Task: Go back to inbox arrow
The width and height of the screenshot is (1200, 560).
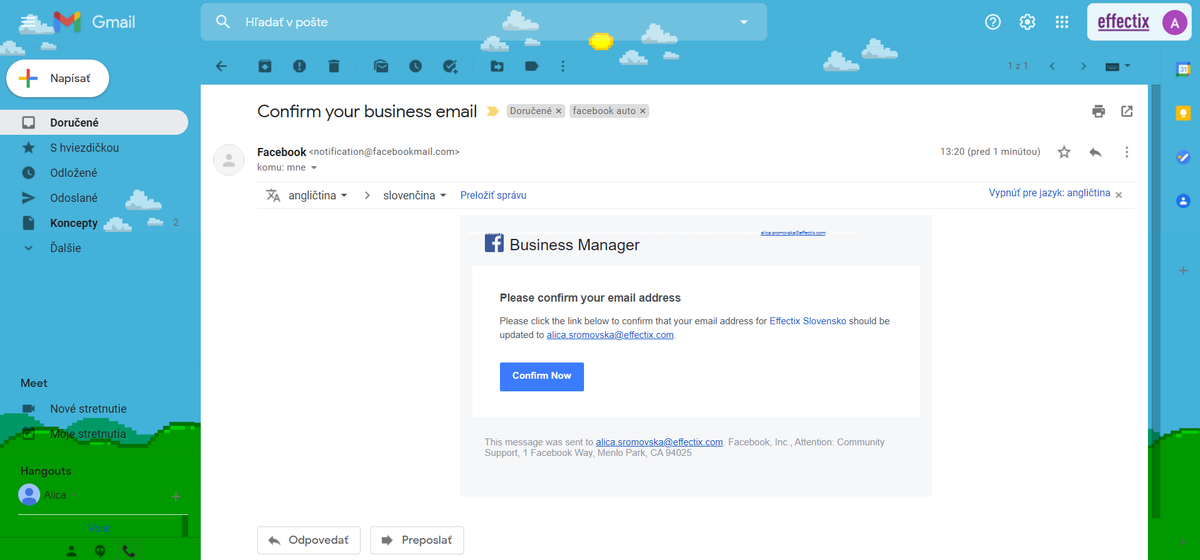Action: point(222,66)
